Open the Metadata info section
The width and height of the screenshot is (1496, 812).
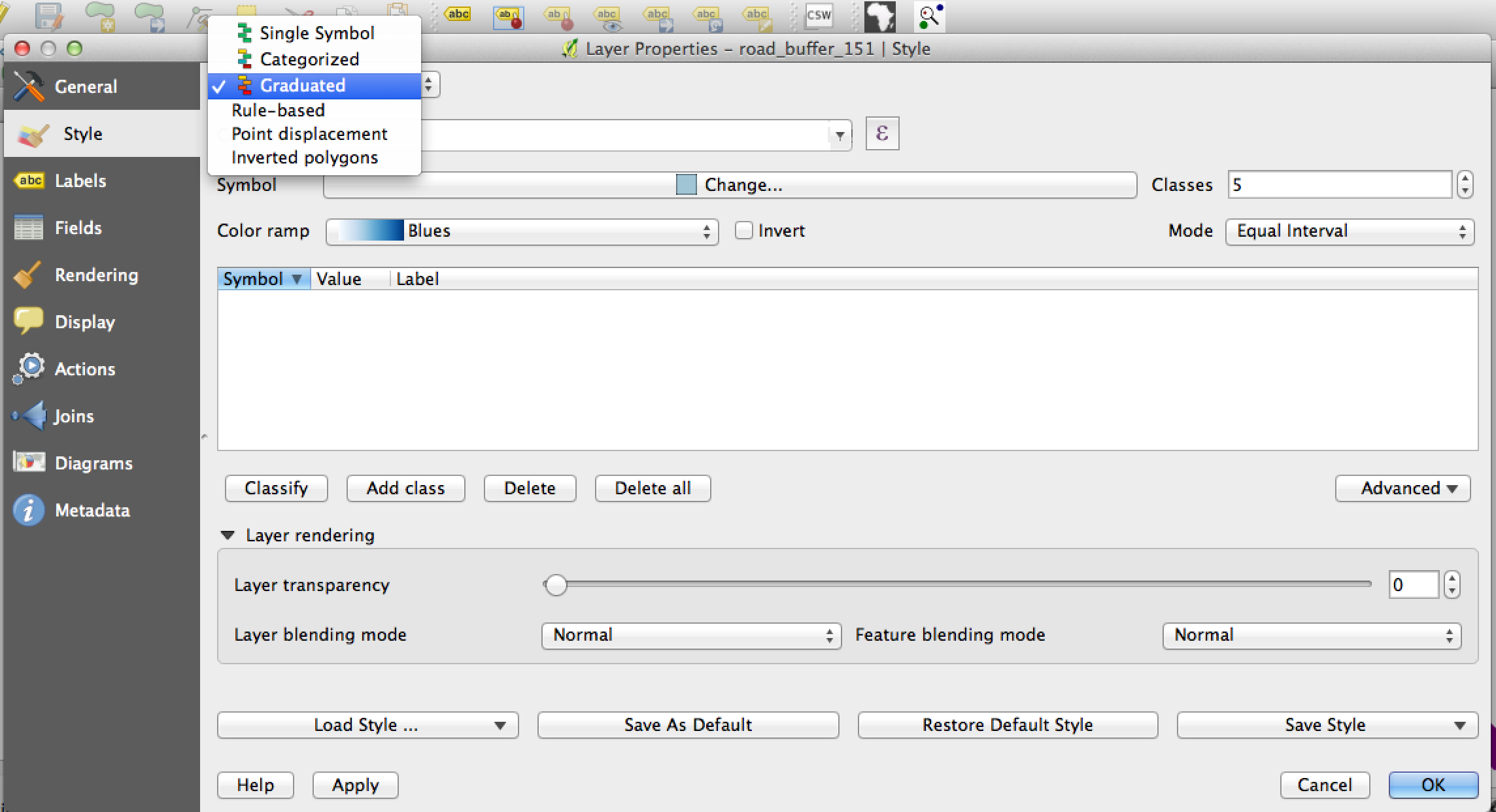click(x=92, y=510)
